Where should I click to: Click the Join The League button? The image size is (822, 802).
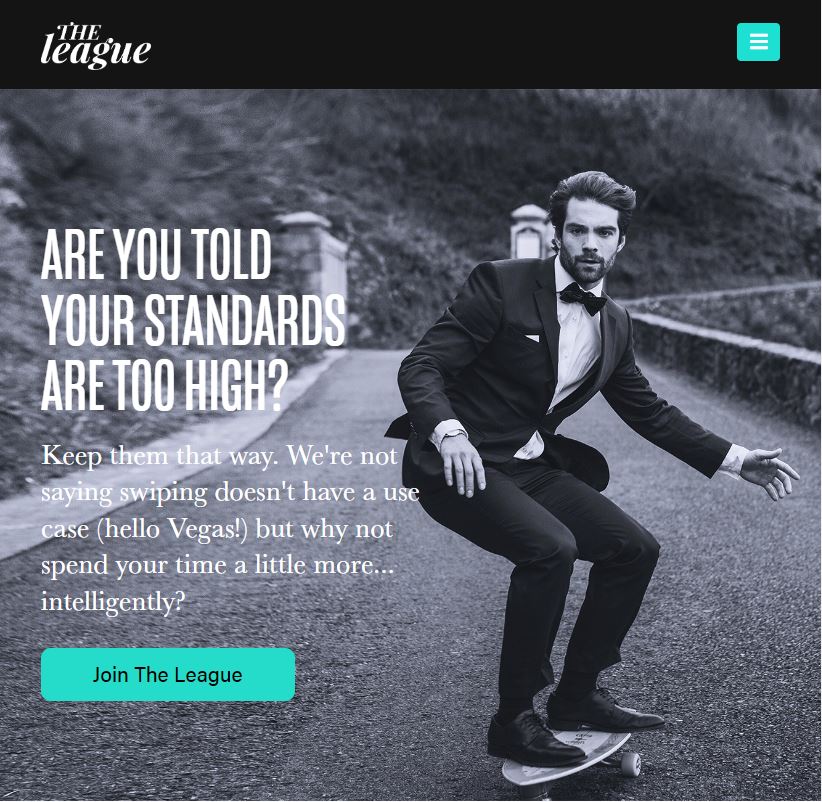click(168, 675)
